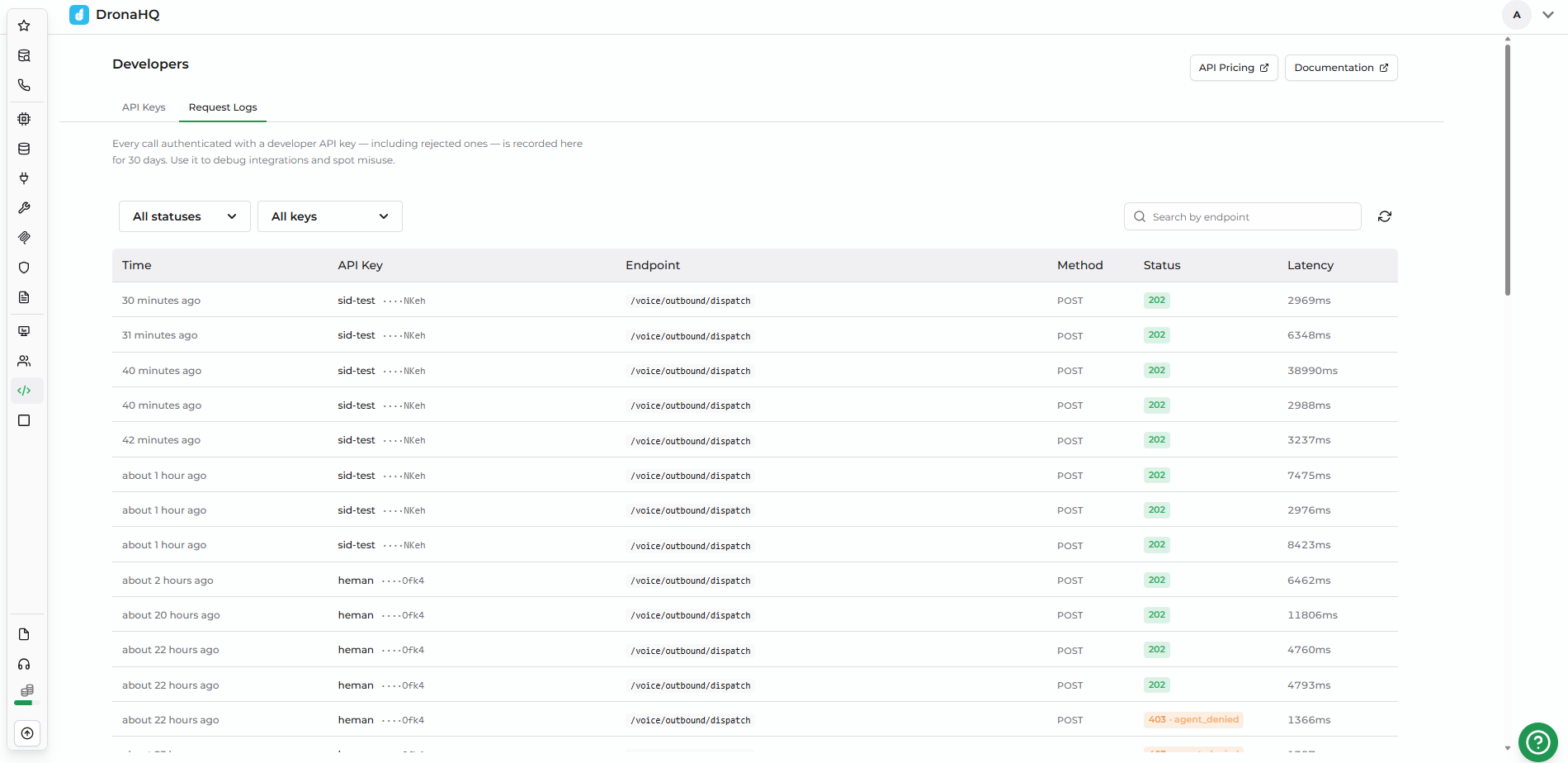The width and height of the screenshot is (1568, 763).
Task: Click the square sidebar icon
Action: click(x=24, y=420)
